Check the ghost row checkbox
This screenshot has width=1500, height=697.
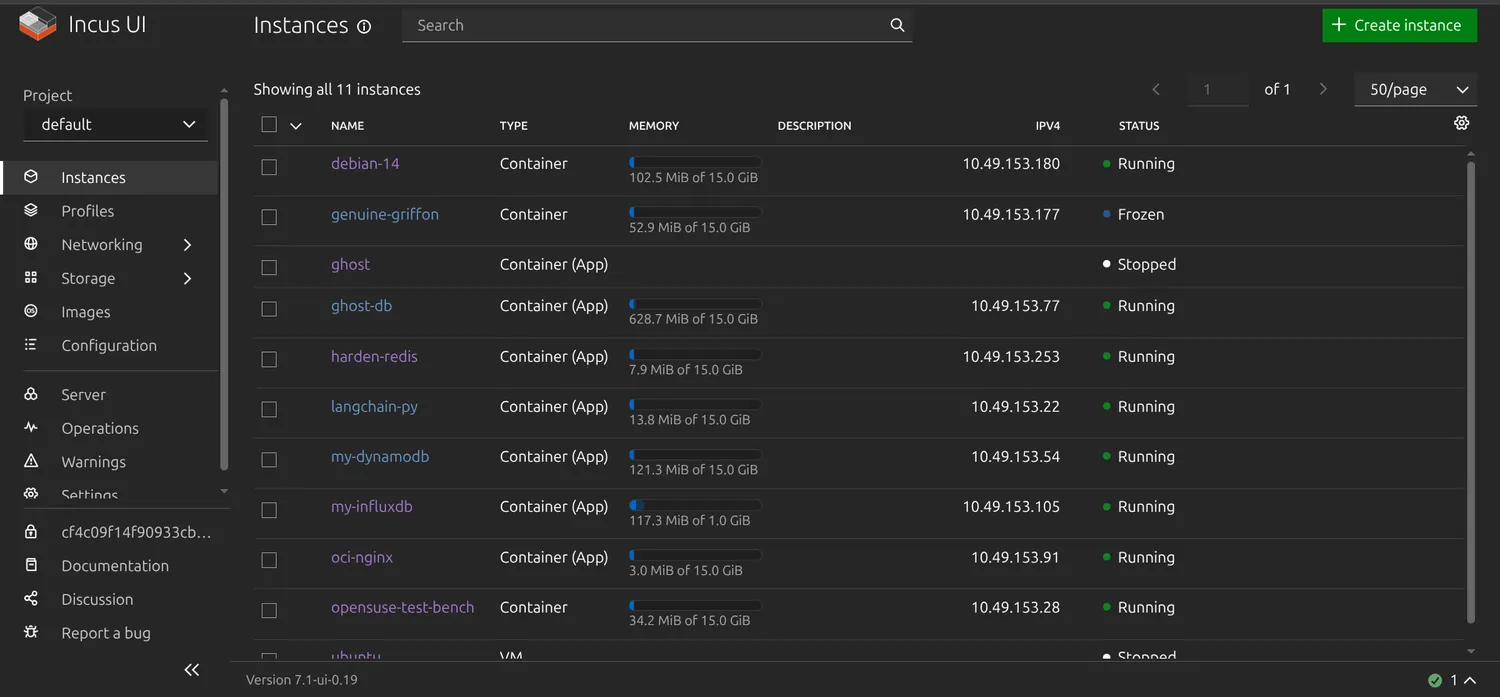tap(269, 267)
